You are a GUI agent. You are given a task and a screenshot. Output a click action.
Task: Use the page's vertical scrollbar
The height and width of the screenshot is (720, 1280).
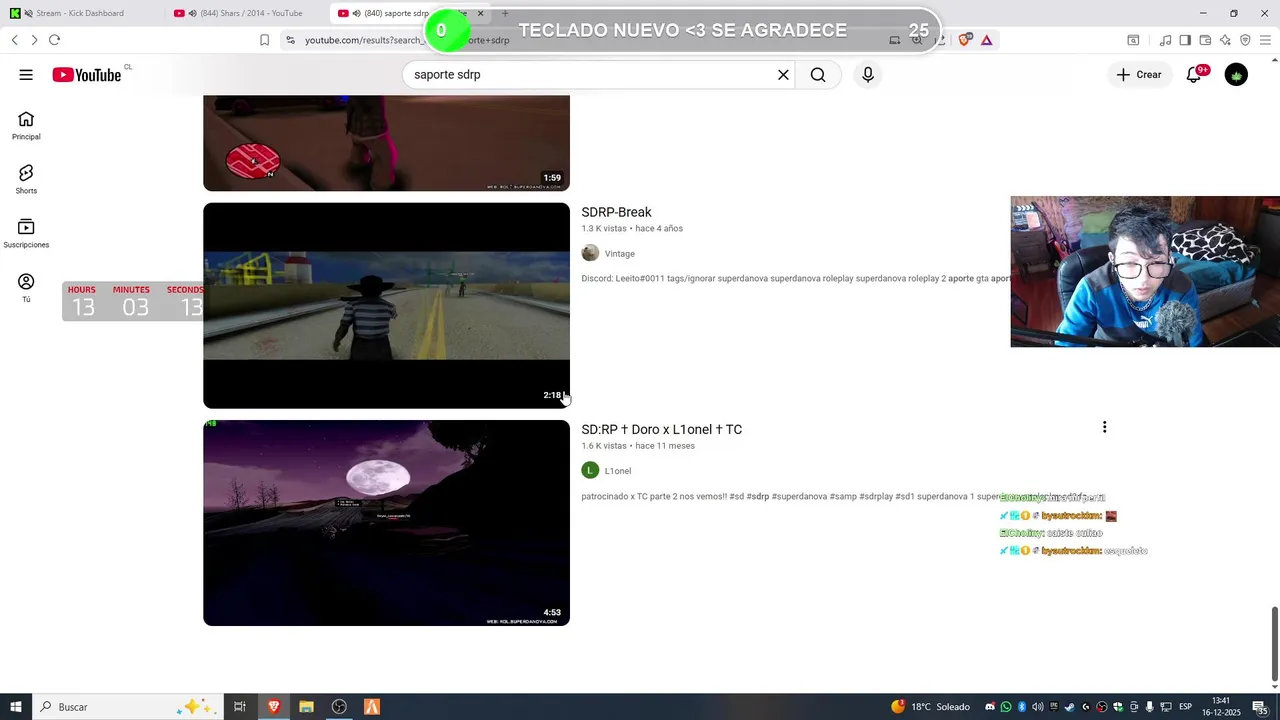pyautogui.click(x=1274, y=642)
